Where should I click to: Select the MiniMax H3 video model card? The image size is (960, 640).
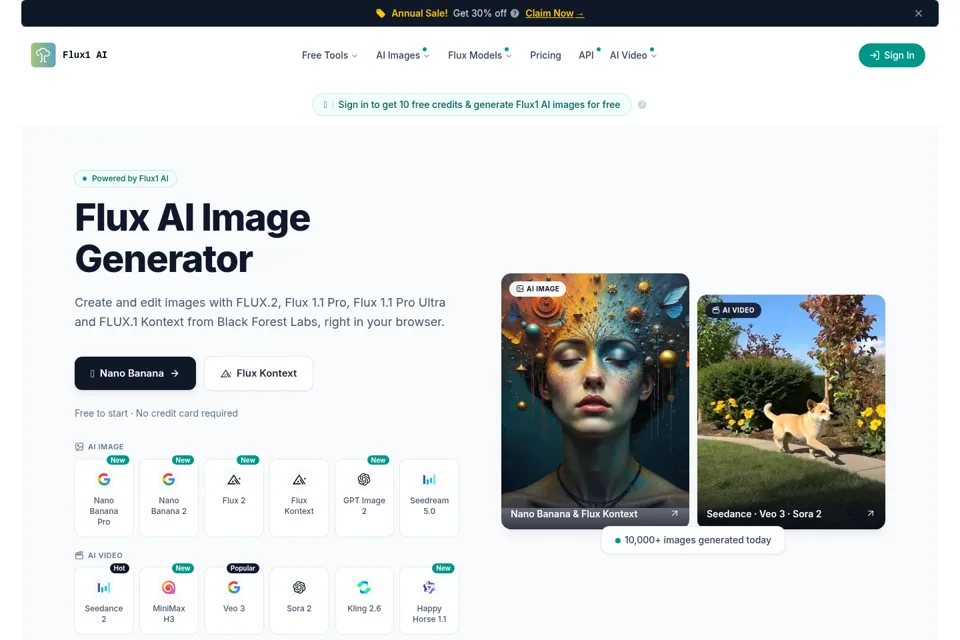pyautogui.click(x=168, y=601)
